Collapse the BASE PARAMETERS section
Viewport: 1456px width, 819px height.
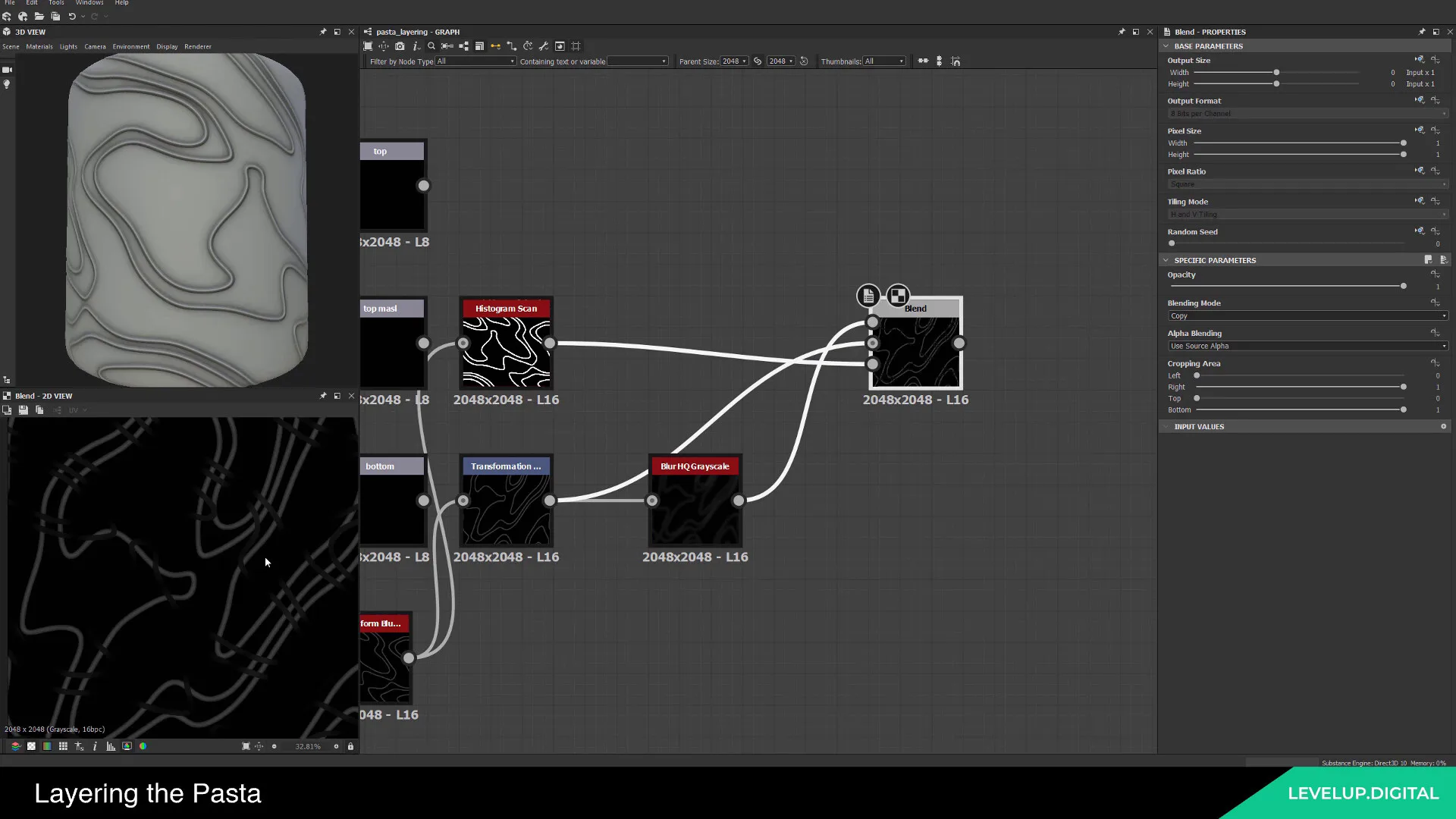click(1166, 45)
